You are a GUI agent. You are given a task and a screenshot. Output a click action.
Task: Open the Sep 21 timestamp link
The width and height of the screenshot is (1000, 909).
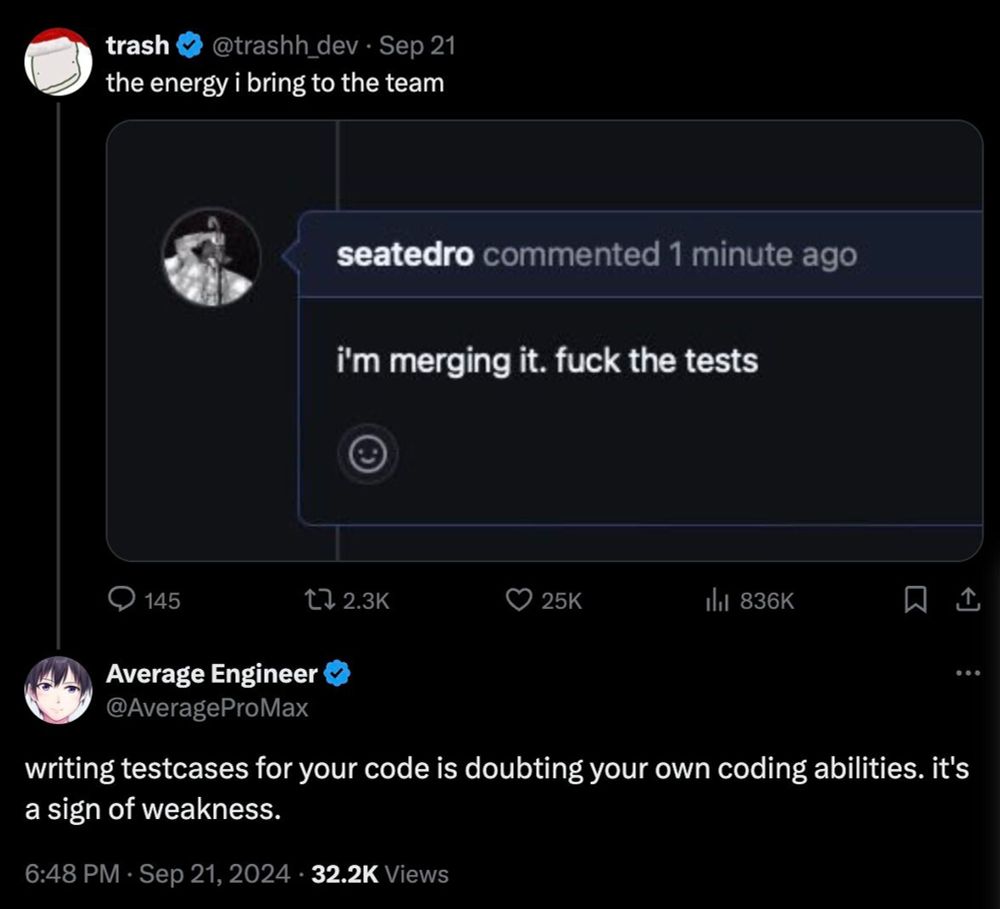pos(418,46)
